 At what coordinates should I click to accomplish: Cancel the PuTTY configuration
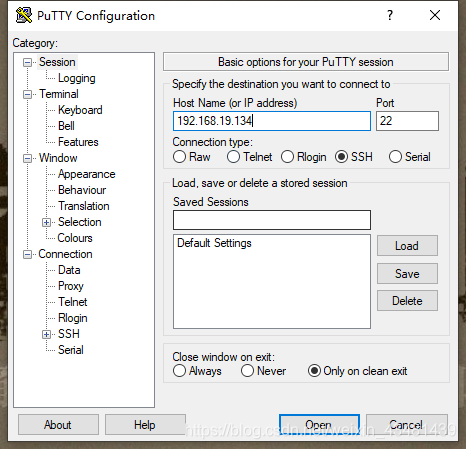(x=407, y=425)
